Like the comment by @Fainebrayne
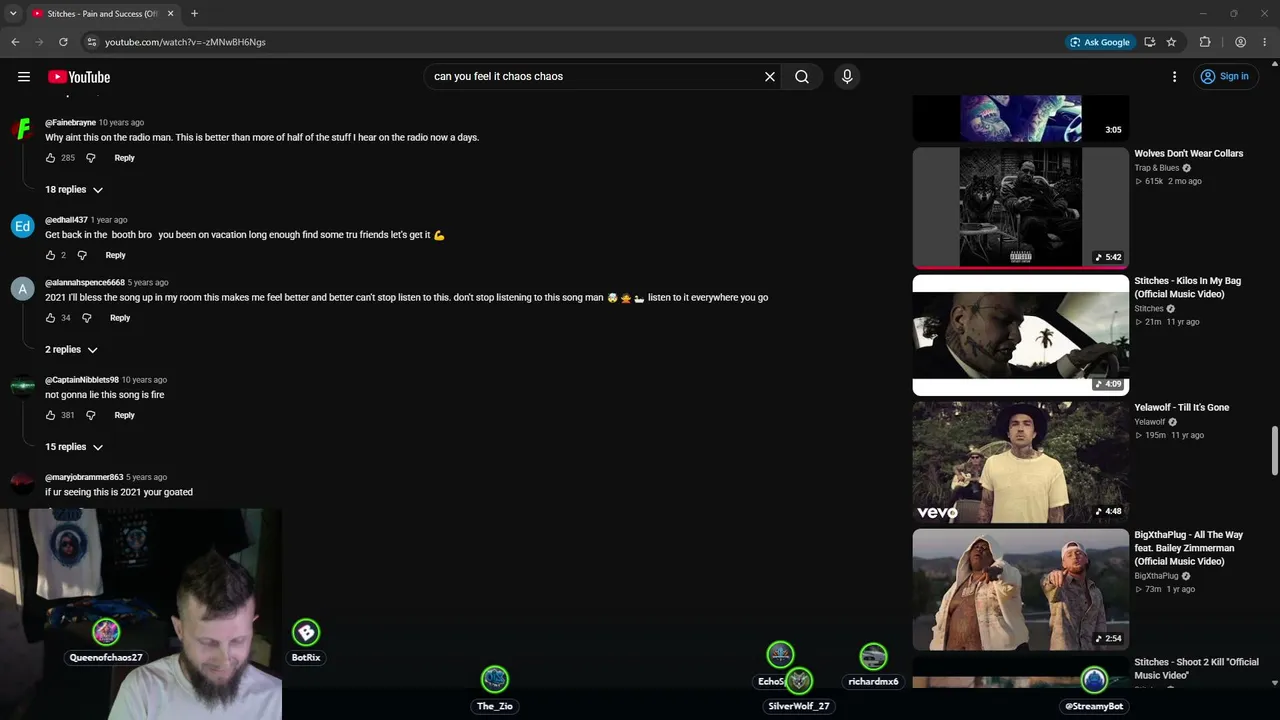This screenshot has height=720, width=1280. tap(50, 158)
